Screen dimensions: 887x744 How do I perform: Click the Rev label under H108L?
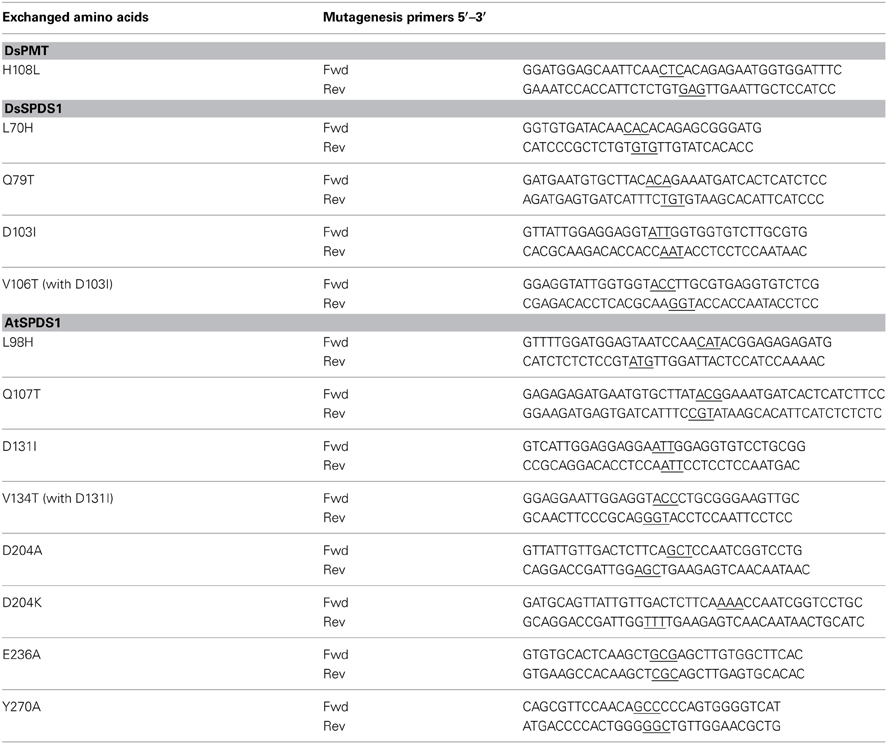point(334,89)
